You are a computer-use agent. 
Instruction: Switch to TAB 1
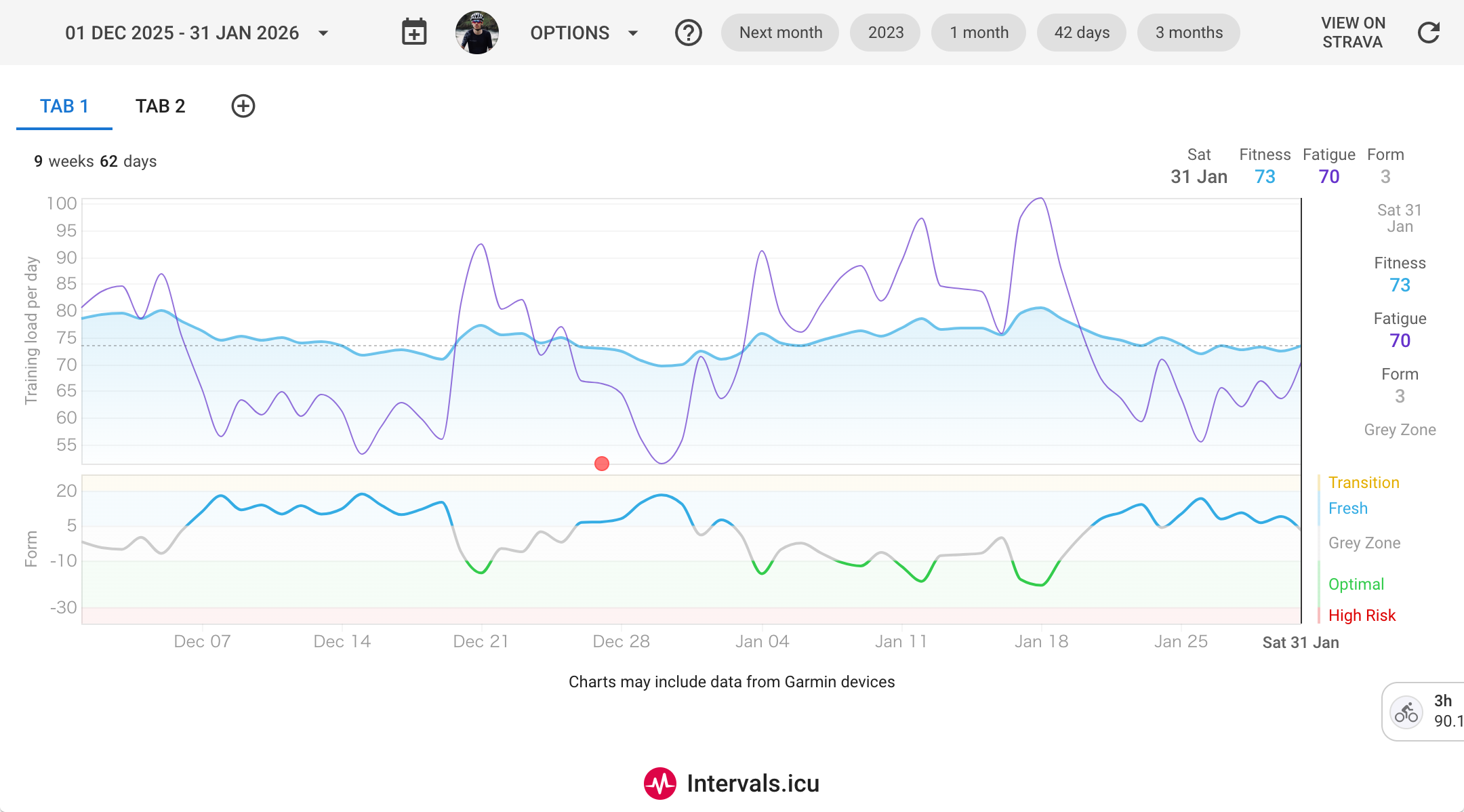(x=64, y=106)
